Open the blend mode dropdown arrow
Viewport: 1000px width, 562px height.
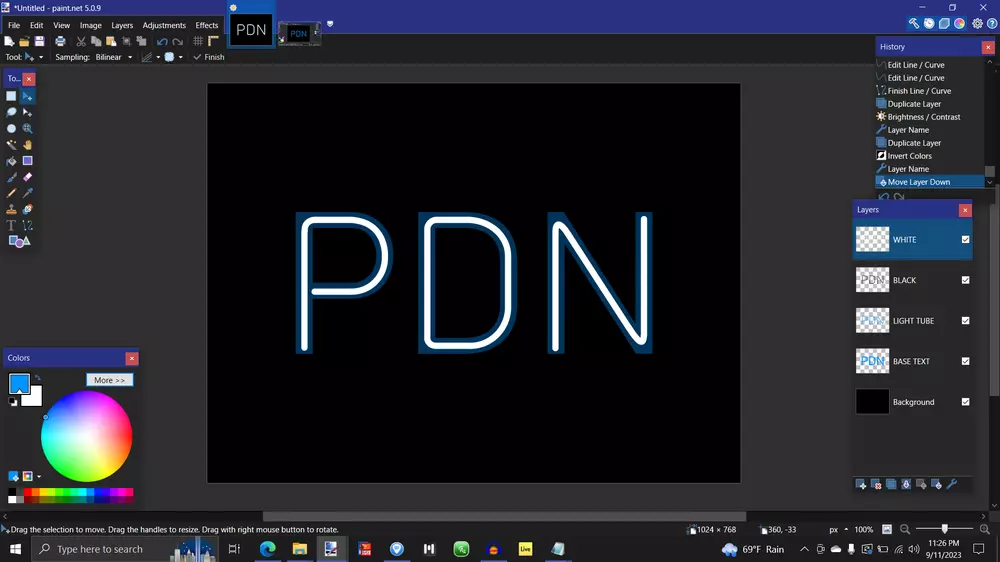[180, 57]
